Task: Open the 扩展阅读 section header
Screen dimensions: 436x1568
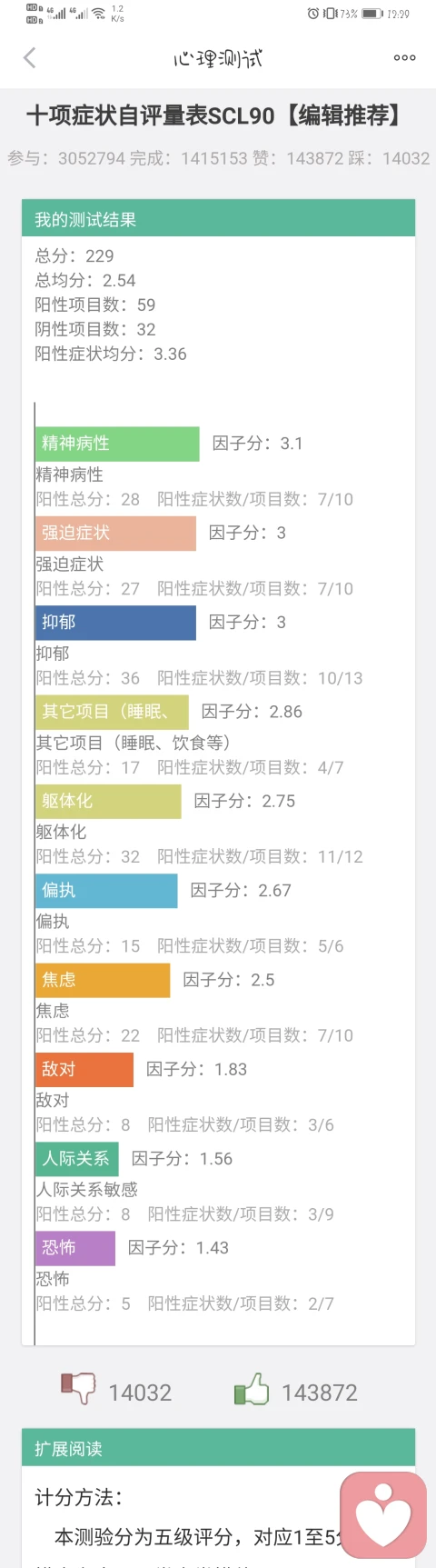Action: pyautogui.click(x=218, y=1448)
